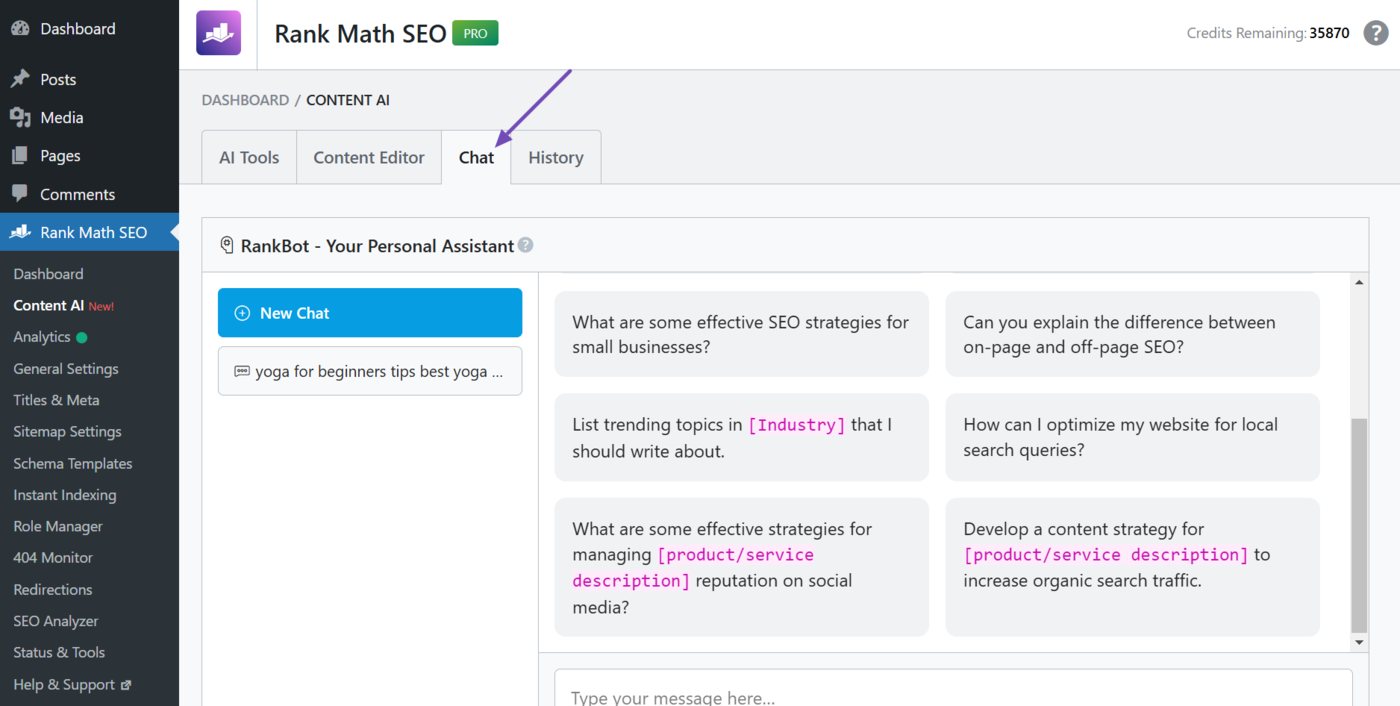
Task: Focus the Type your message input field
Action: (953, 693)
